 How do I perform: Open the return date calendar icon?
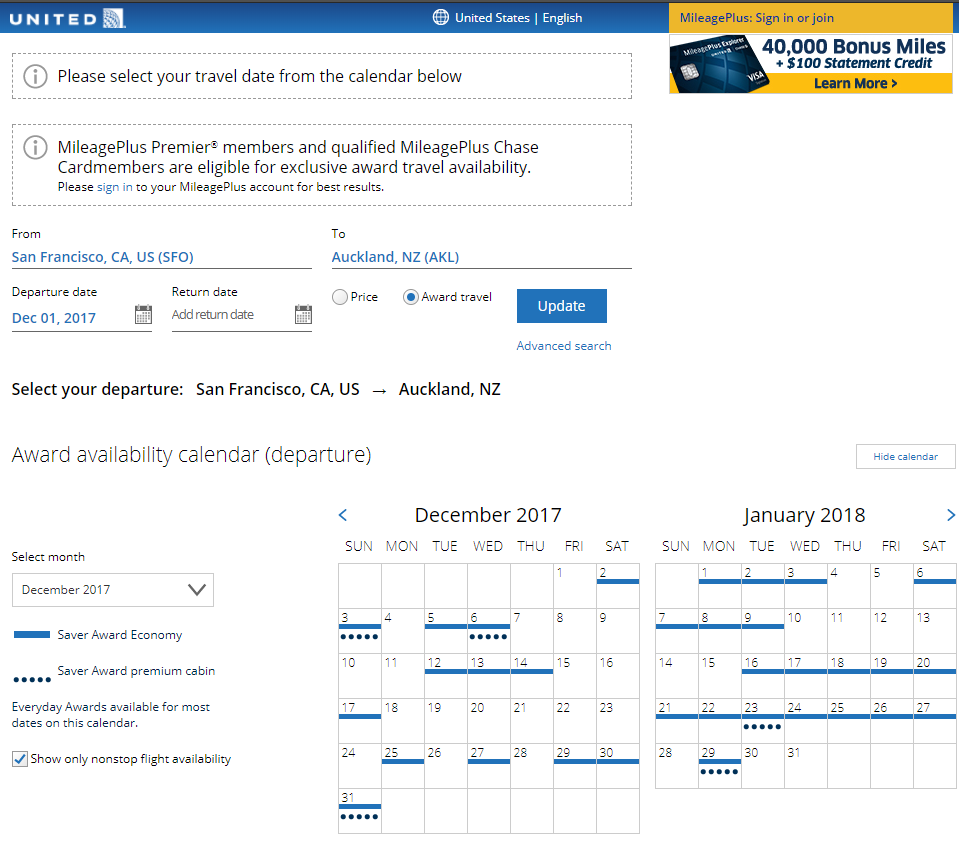(x=303, y=314)
